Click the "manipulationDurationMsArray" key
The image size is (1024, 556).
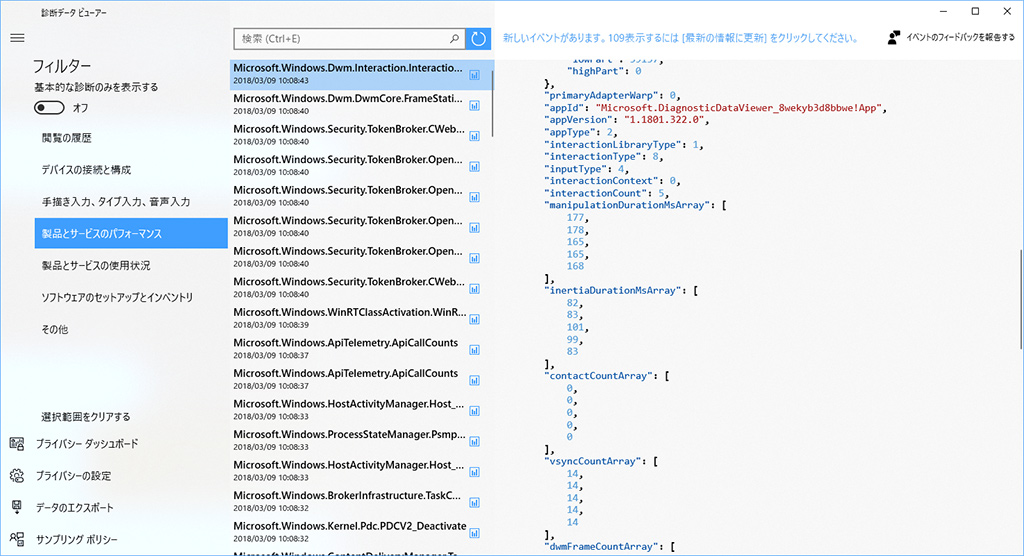click(x=627, y=205)
